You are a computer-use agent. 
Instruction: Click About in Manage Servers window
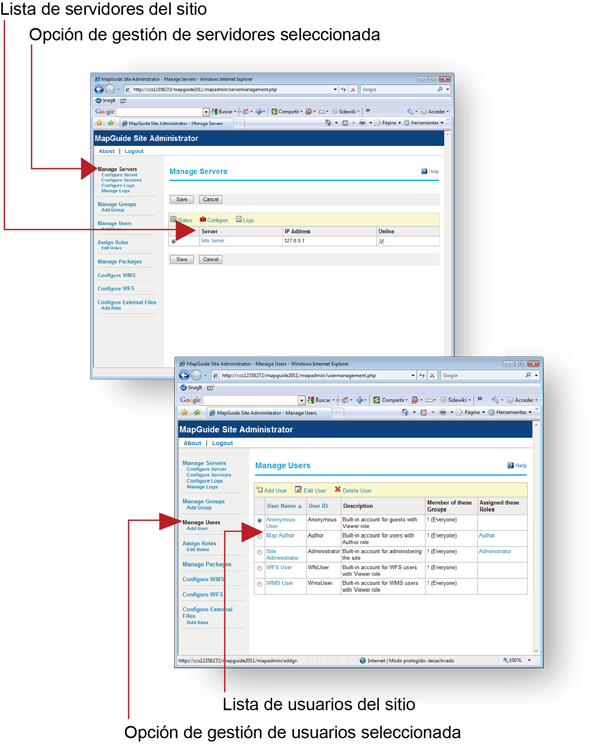pyautogui.click(x=107, y=151)
